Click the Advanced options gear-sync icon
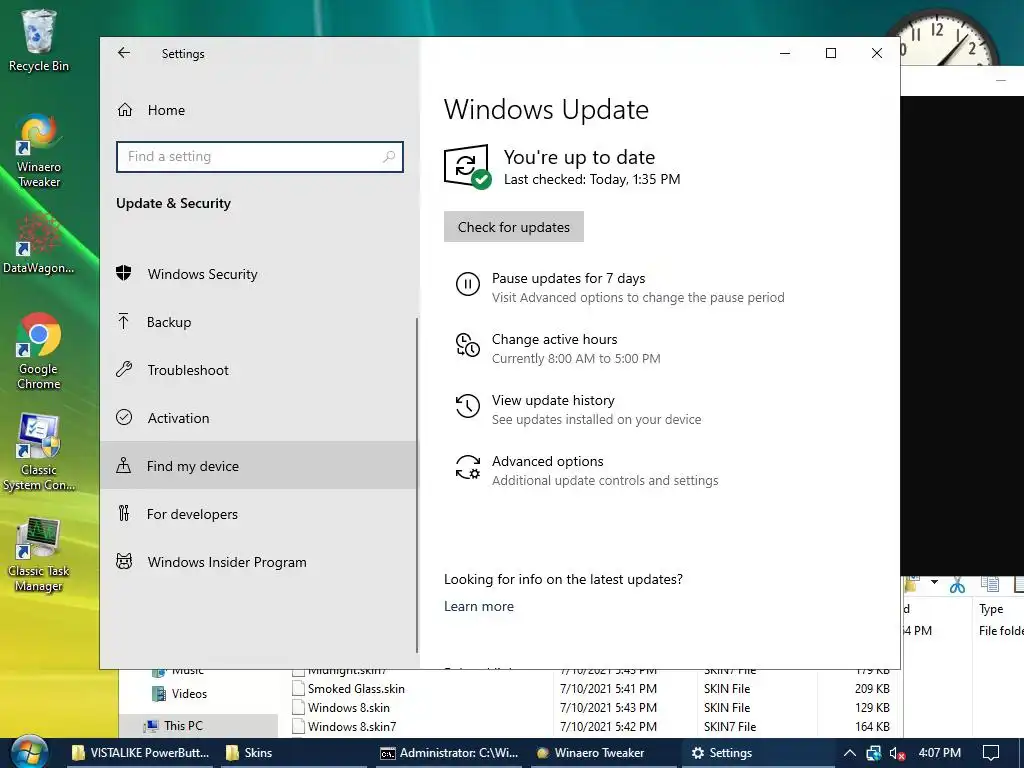This screenshot has height=768, width=1024. [x=468, y=467]
